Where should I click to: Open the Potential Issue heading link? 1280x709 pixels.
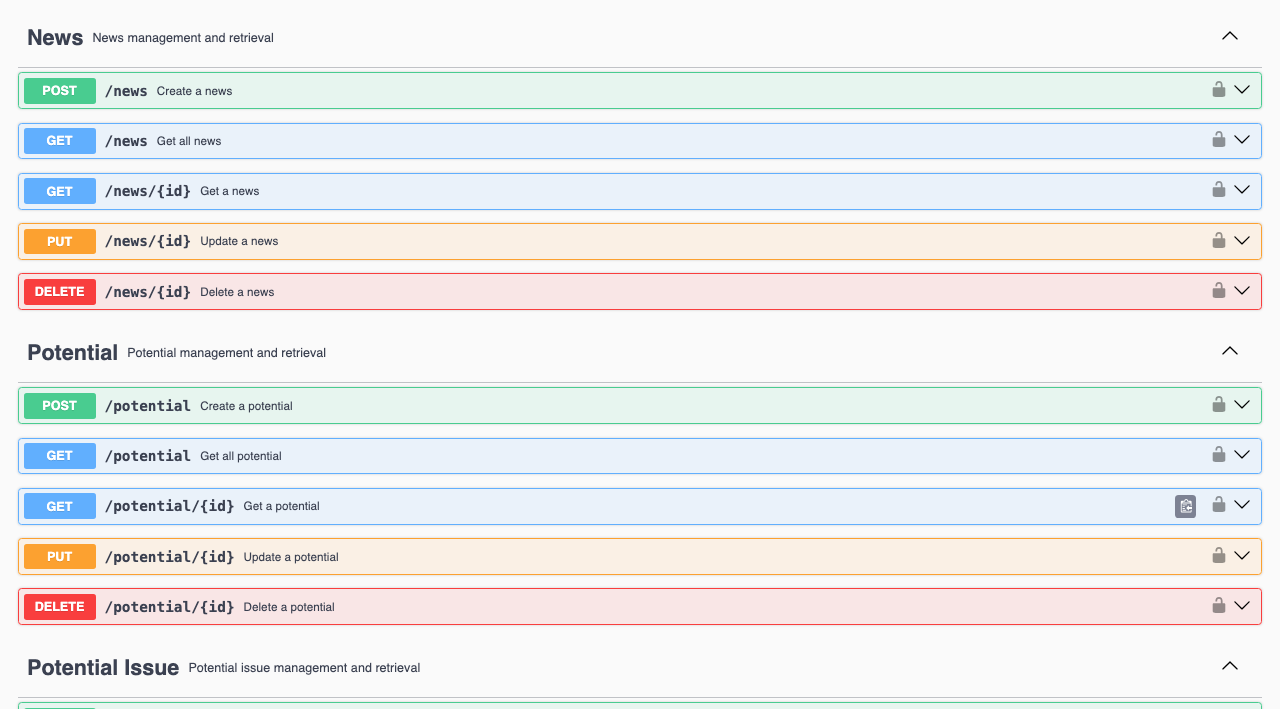tap(103, 667)
